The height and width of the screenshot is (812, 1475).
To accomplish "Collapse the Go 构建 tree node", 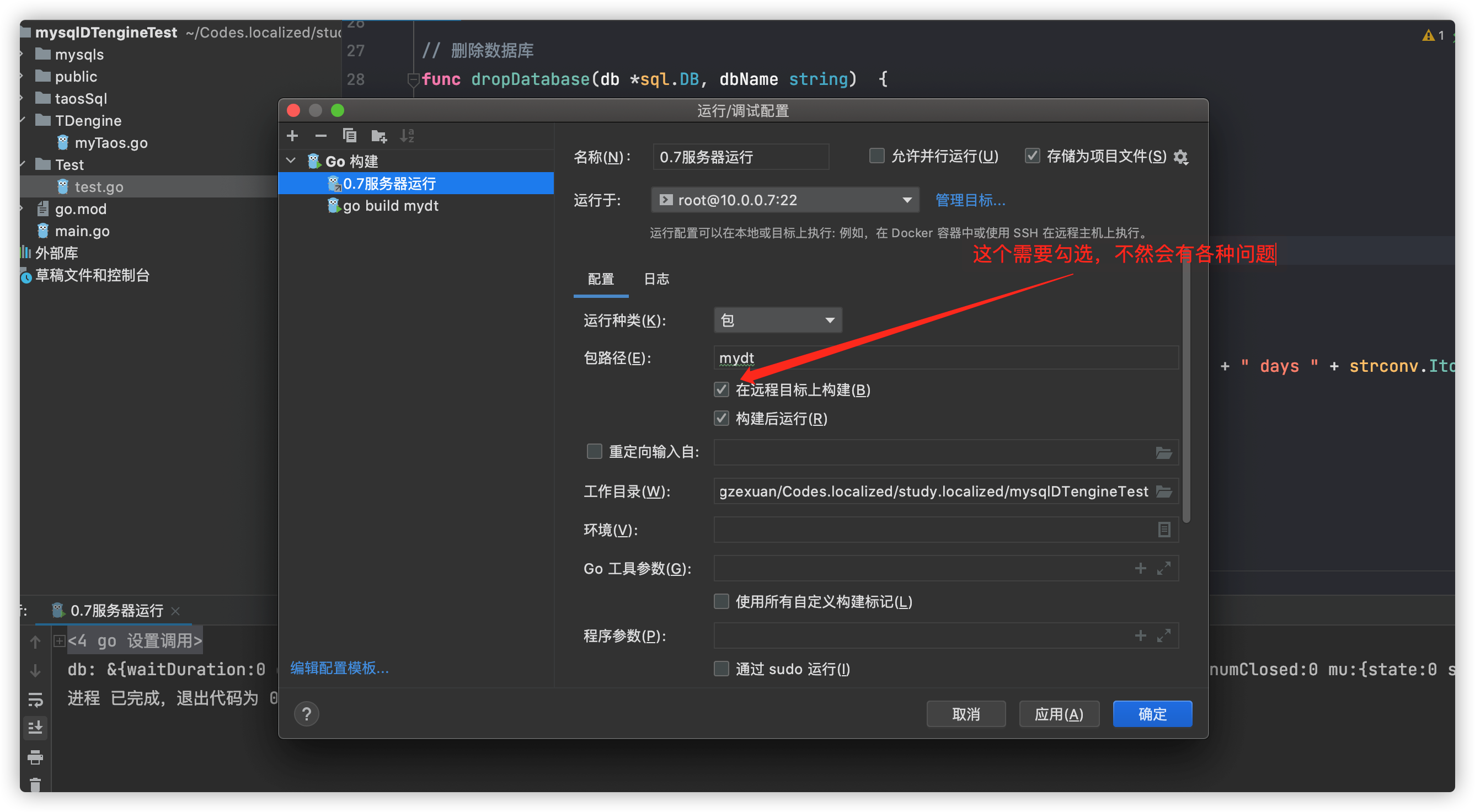I will pyautogui.click(x=291, y=161).
